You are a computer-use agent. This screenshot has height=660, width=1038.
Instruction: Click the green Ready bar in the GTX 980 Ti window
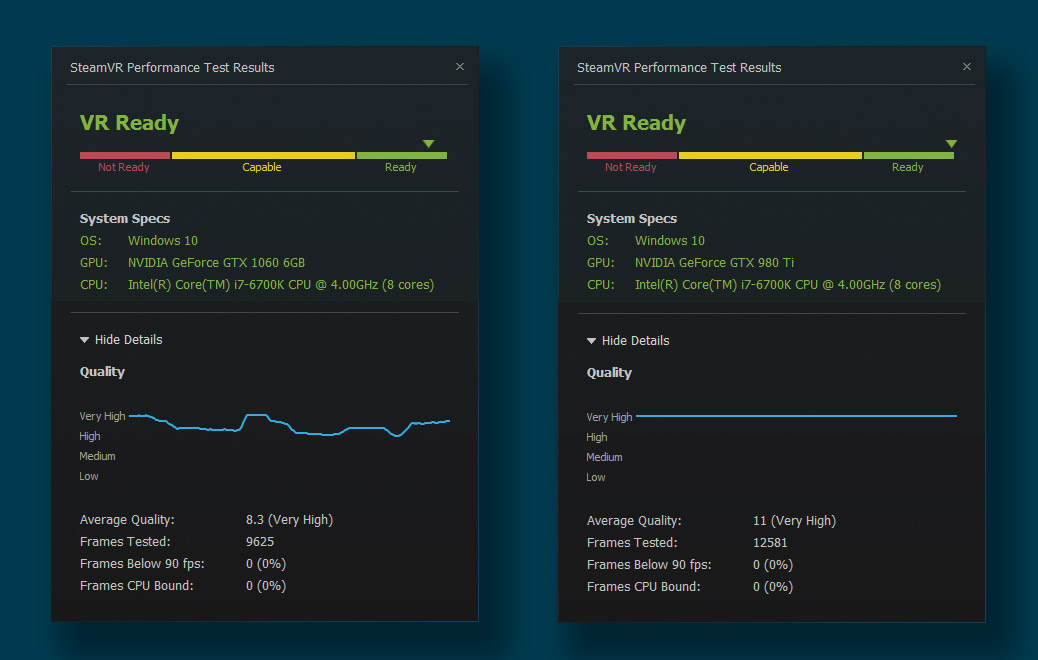pyautogui.click(x=908, y=155)
